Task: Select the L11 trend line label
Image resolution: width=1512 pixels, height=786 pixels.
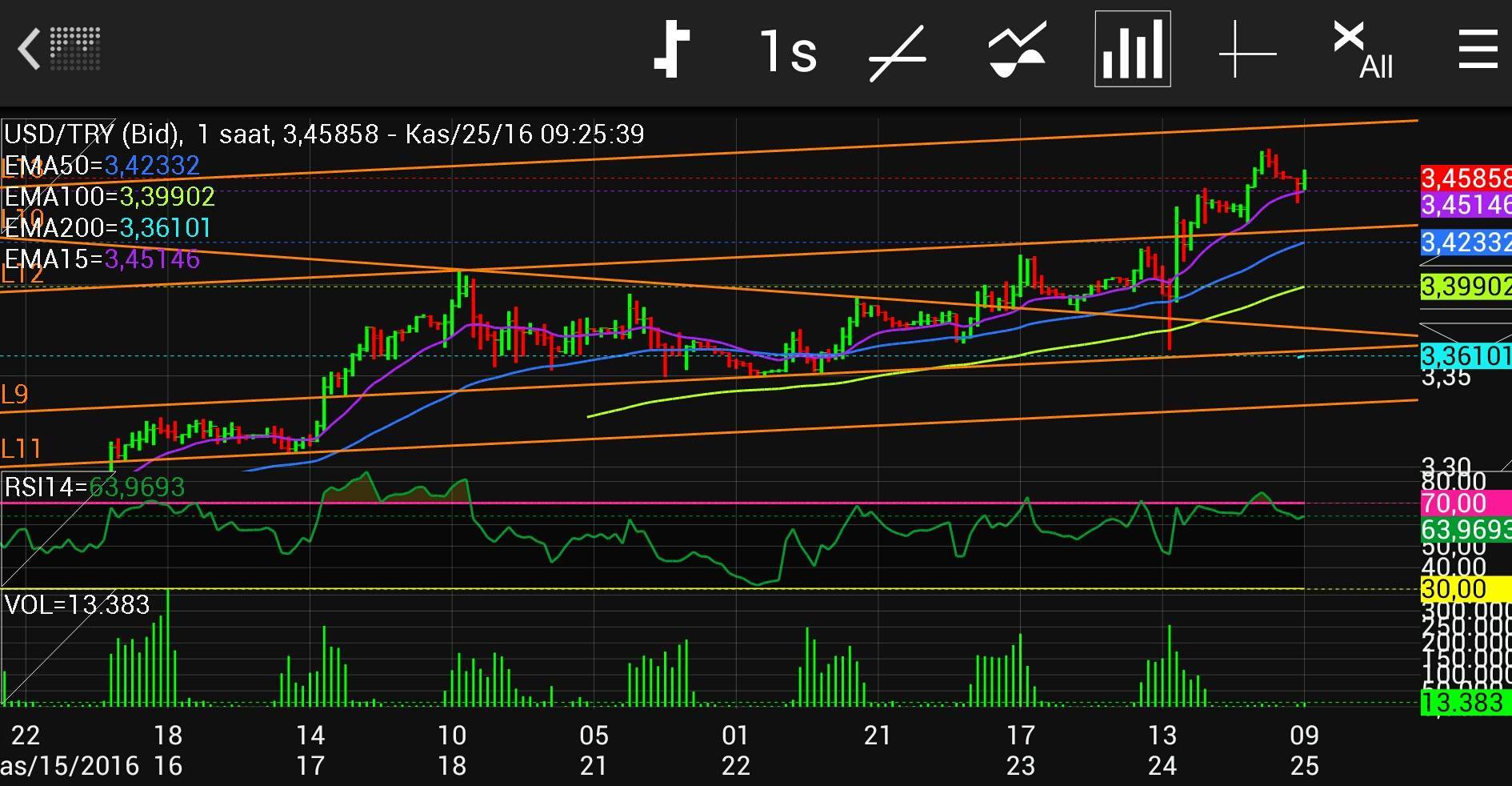Action: tap(22, 449)
